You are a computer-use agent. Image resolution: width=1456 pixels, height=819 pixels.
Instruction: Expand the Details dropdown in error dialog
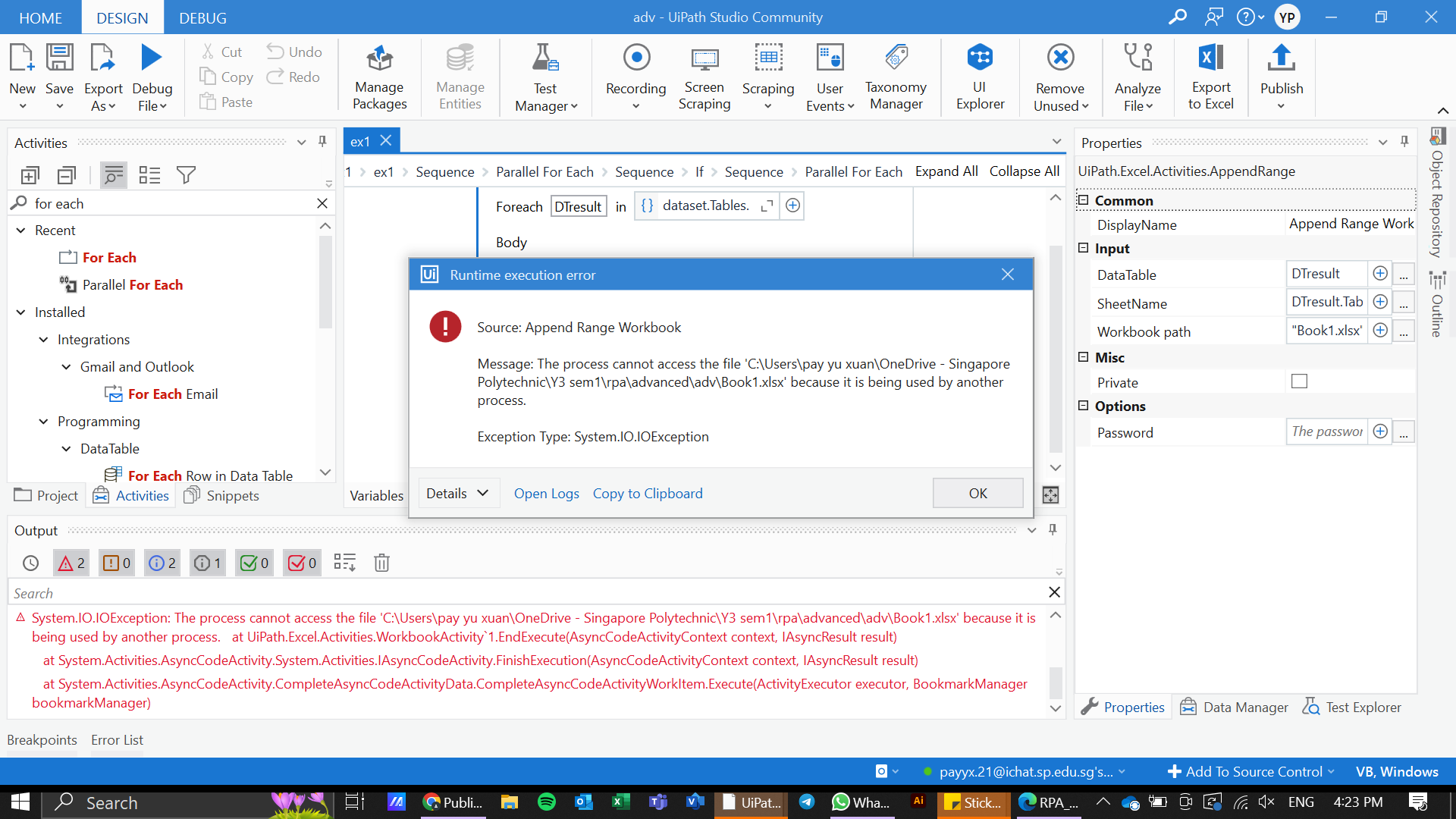(458, 494)
